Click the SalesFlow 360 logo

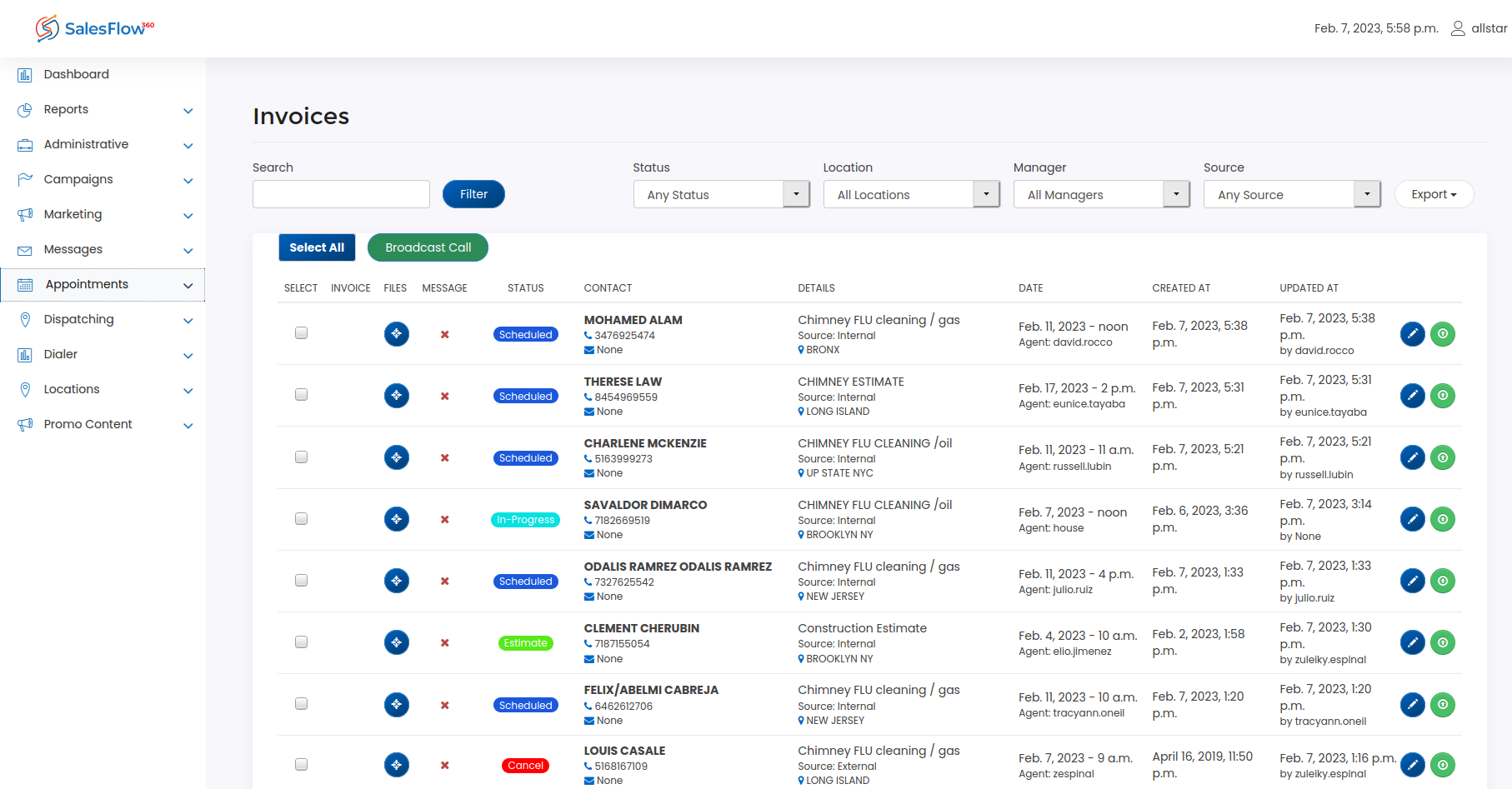click(95, 28)
